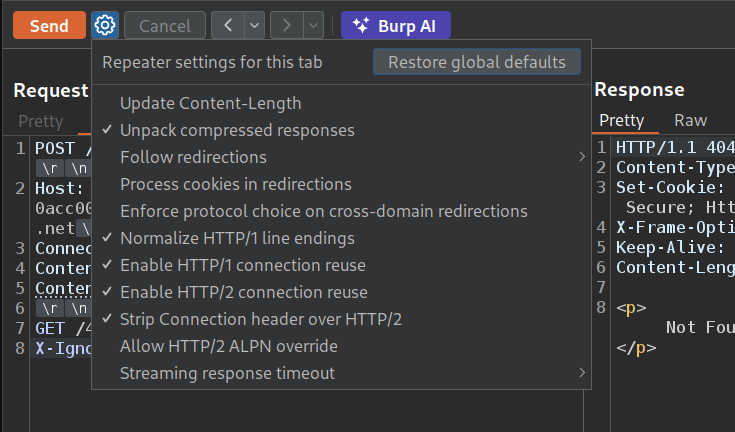Image resolution: width=735 pixels, height=432 pixels.
Task: Uncheck Enable HTTP/2 connection reuse
Action: pyautogui.click(x=243, y=292)
